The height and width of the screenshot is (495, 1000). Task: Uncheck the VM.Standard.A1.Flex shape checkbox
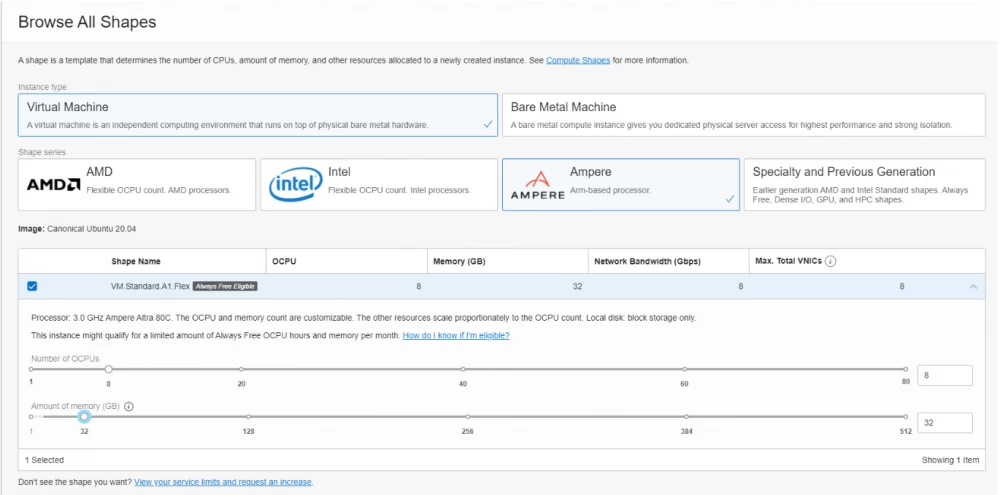point(32,286)
